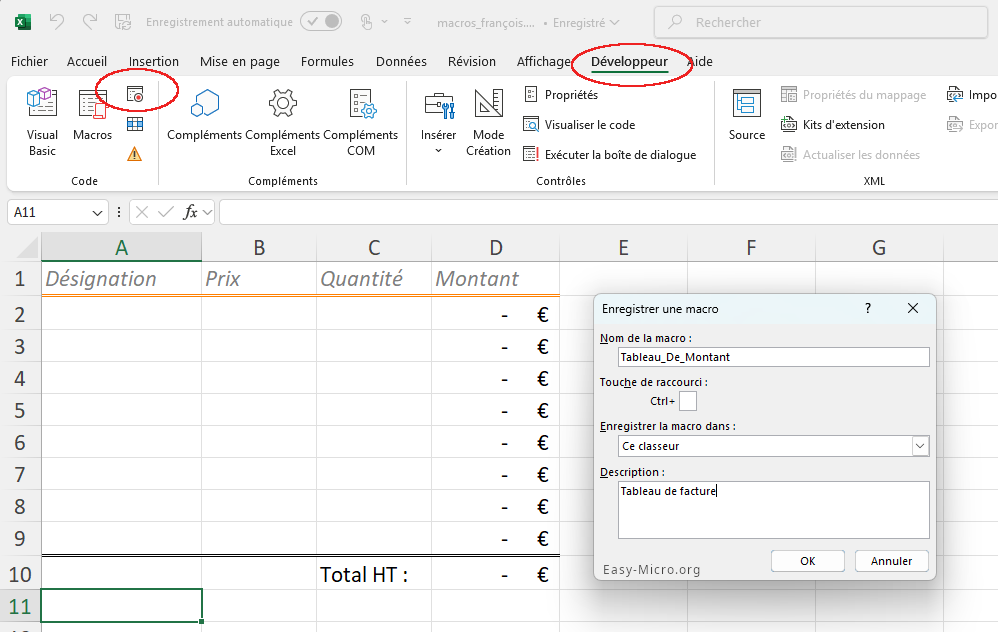Viewport: 998px width, 632px height.
Task: Click the Select All corner triangle
Action: pos(26,248)
